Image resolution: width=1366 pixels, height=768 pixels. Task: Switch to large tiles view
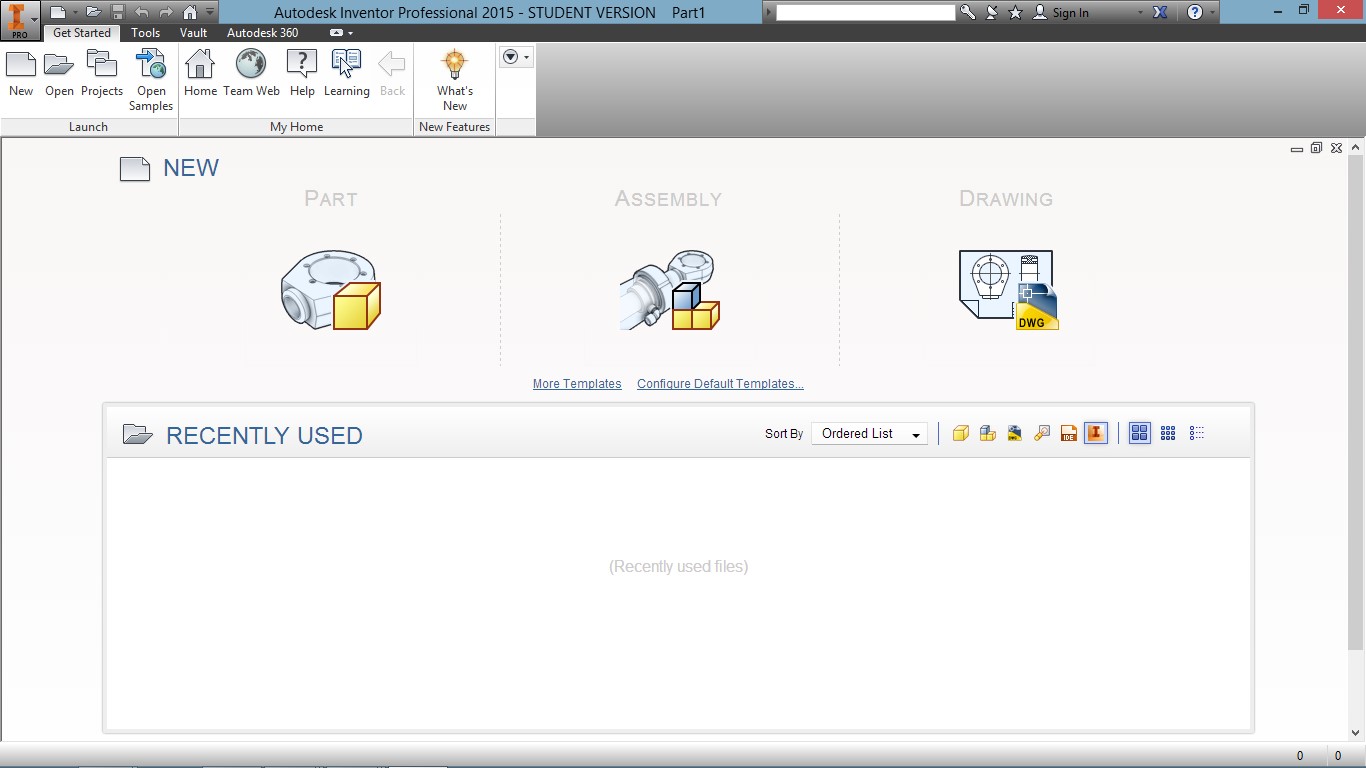click(x=1139, y=433)
